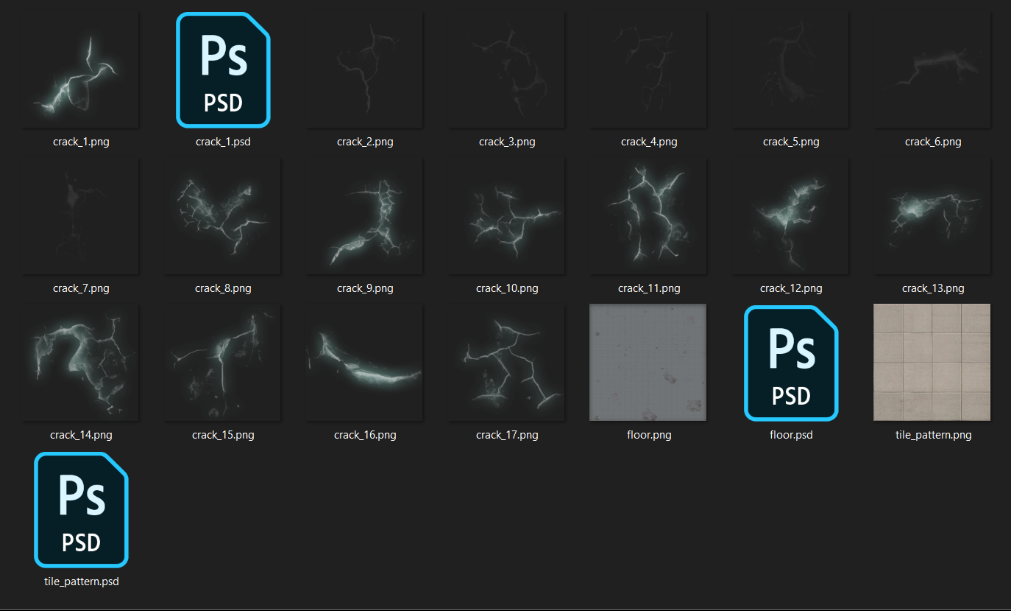This screenshot has width=1011, height=611.
Task: Click the label crack_8.png
Action: pos(223,288)
